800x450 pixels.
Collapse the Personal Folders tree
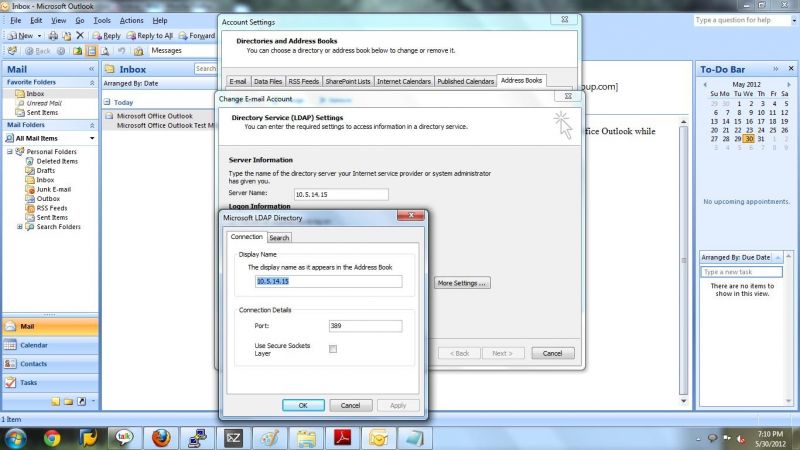click(x=10, y=152)
